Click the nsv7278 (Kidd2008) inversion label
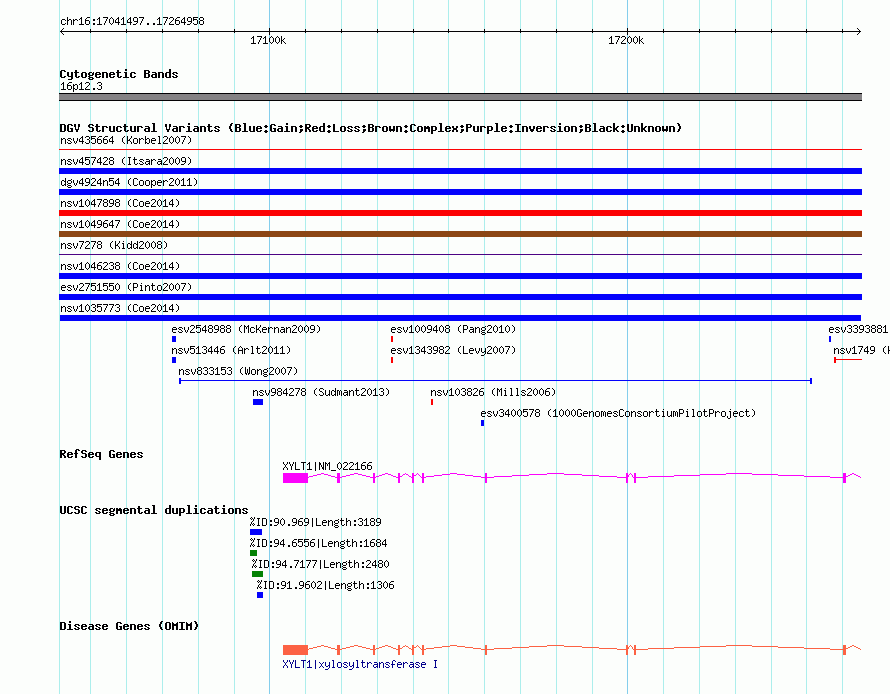Screen dimensions: 890x694 click(x=114, y=245)
